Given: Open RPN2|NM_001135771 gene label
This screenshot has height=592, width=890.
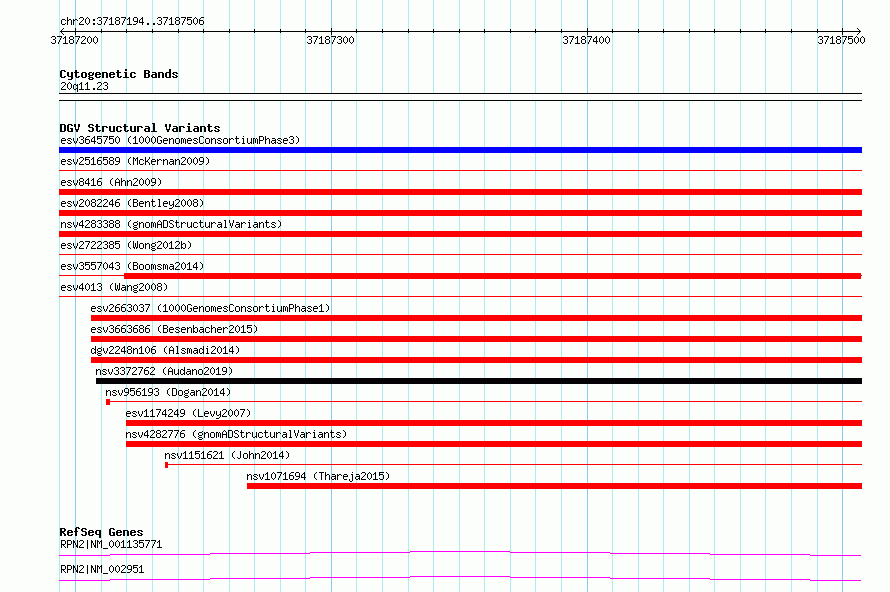Looking at the screenshot, I should [111, 544].
